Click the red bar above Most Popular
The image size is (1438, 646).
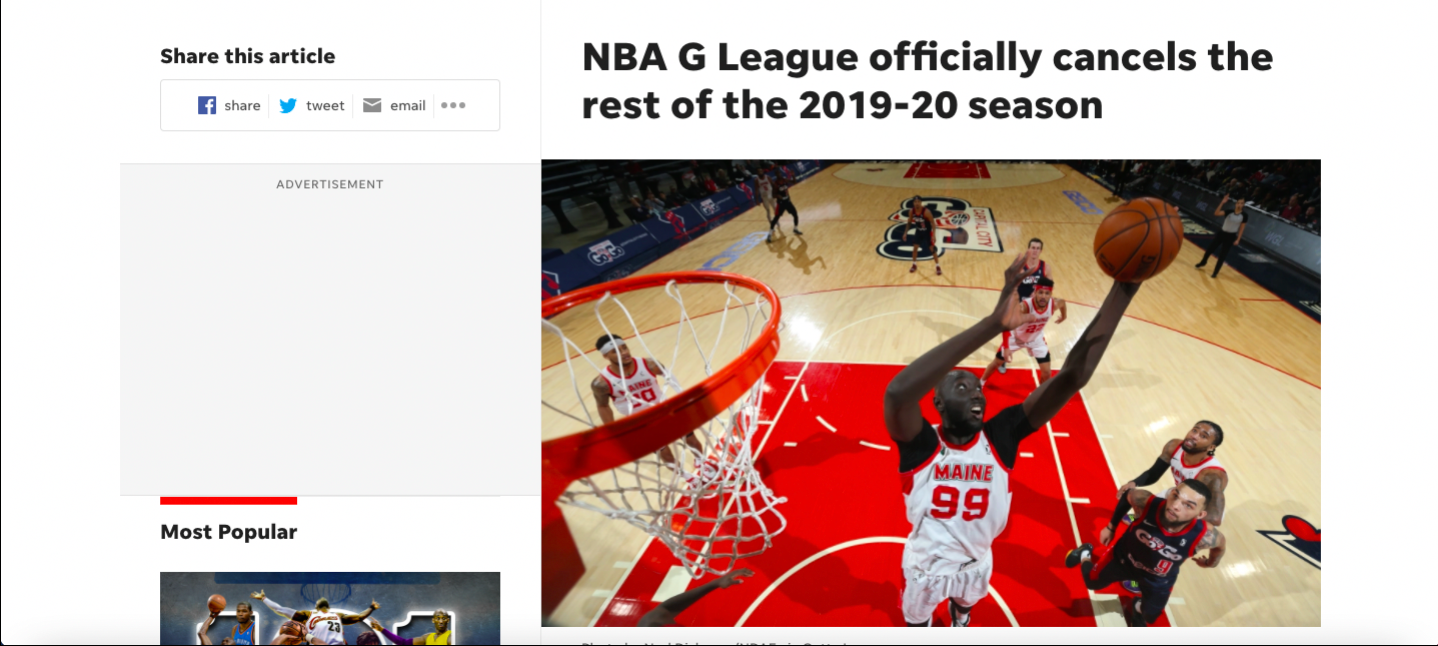tap(229, 500)
